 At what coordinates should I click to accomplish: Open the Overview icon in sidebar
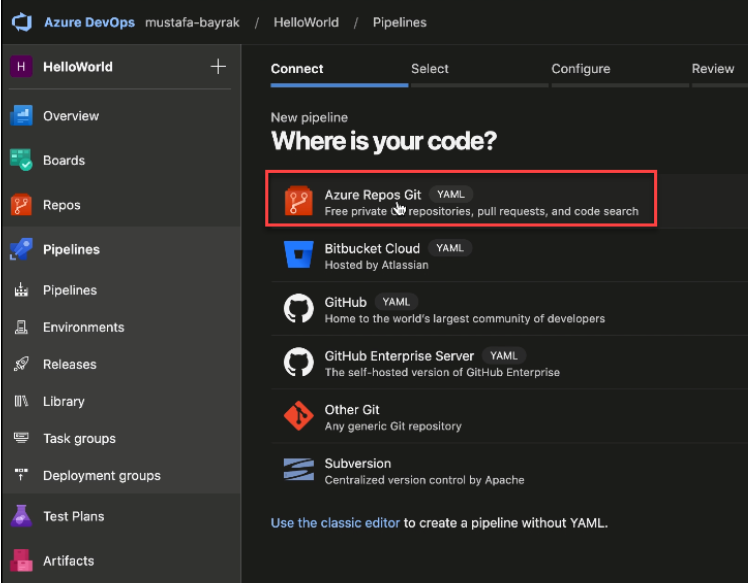21,116
